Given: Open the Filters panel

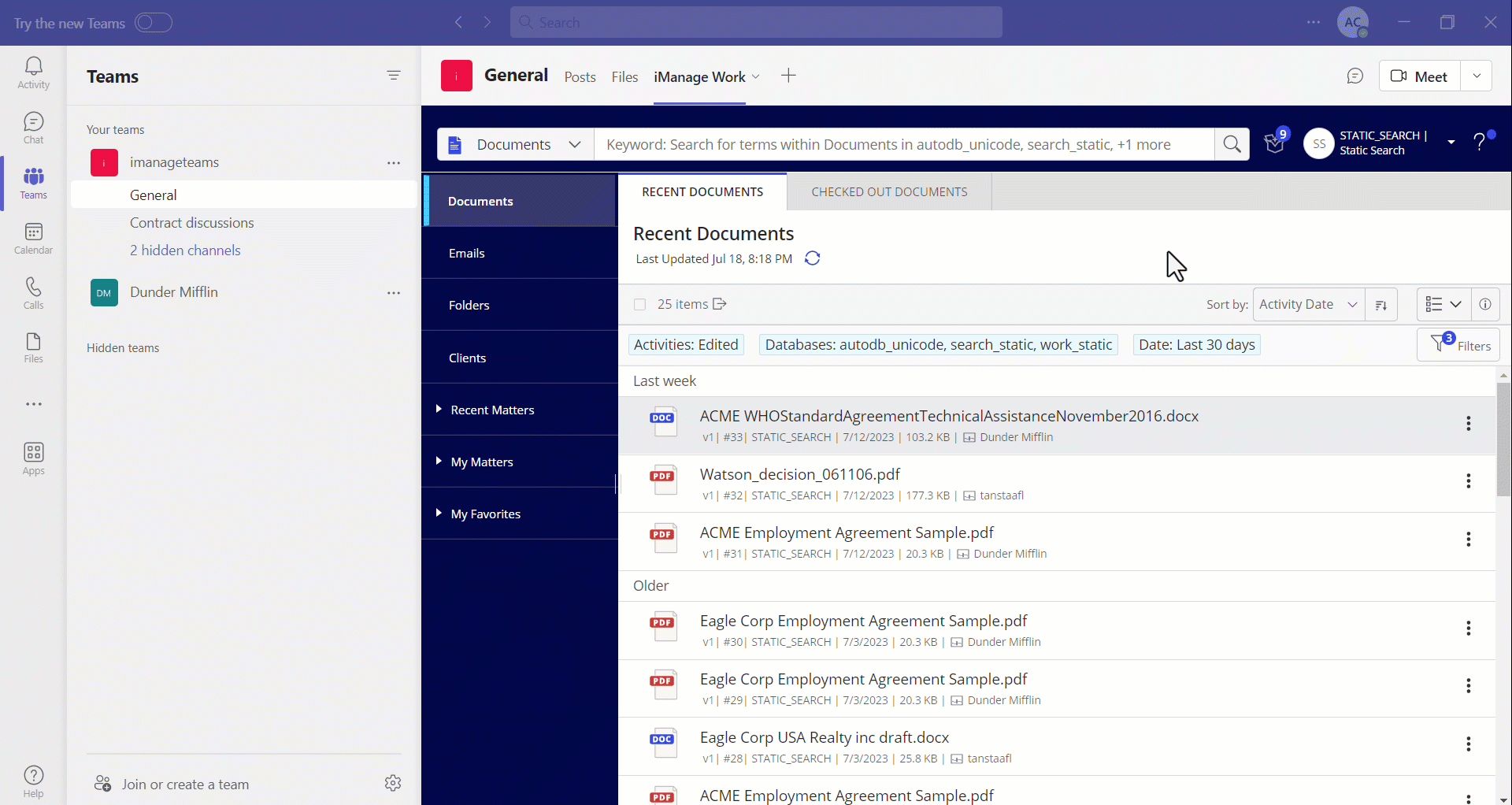Looking at the screenshot, I should pyautogui.click(x=1459, y=344).
